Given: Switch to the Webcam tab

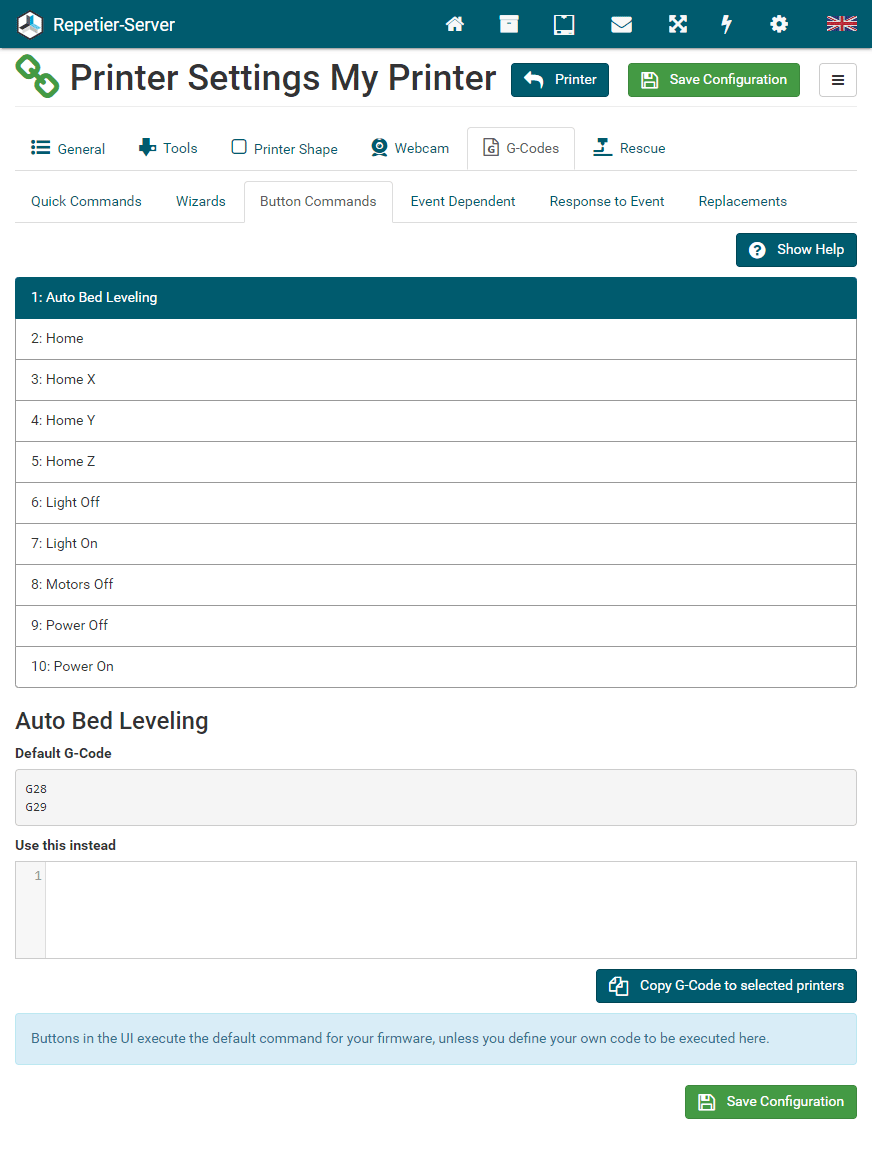Looking at the screenshot, I should point(410,148).
